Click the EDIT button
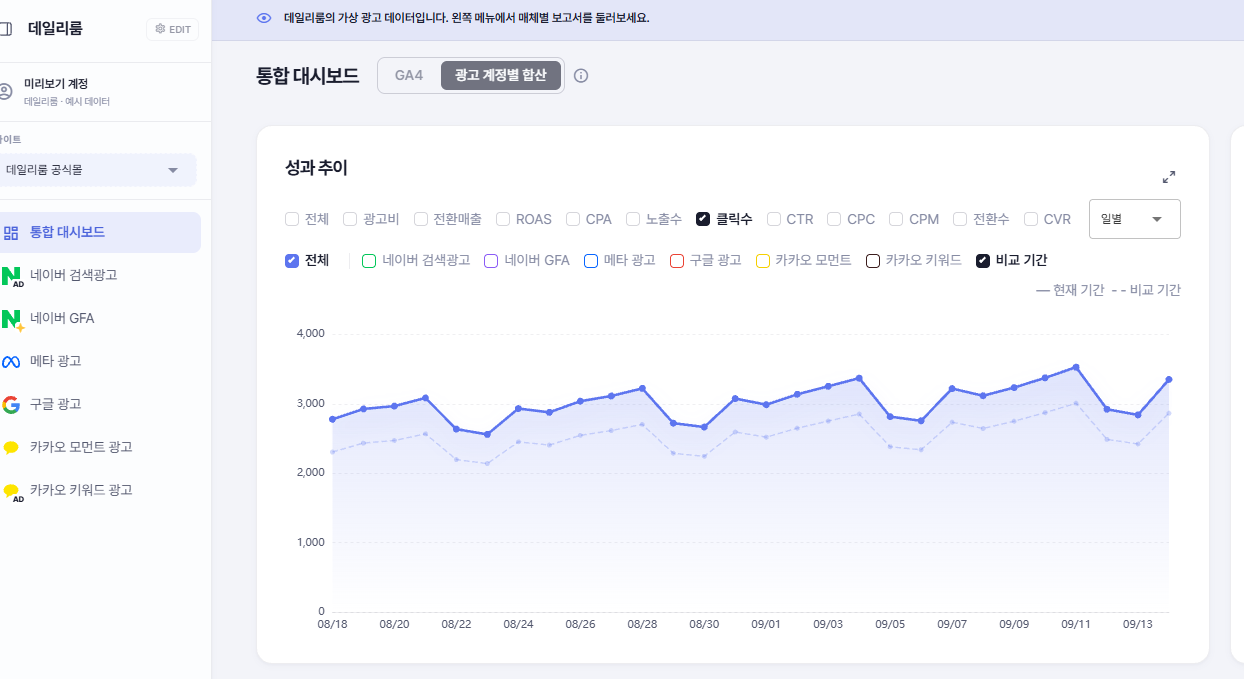 pos(172,30)
